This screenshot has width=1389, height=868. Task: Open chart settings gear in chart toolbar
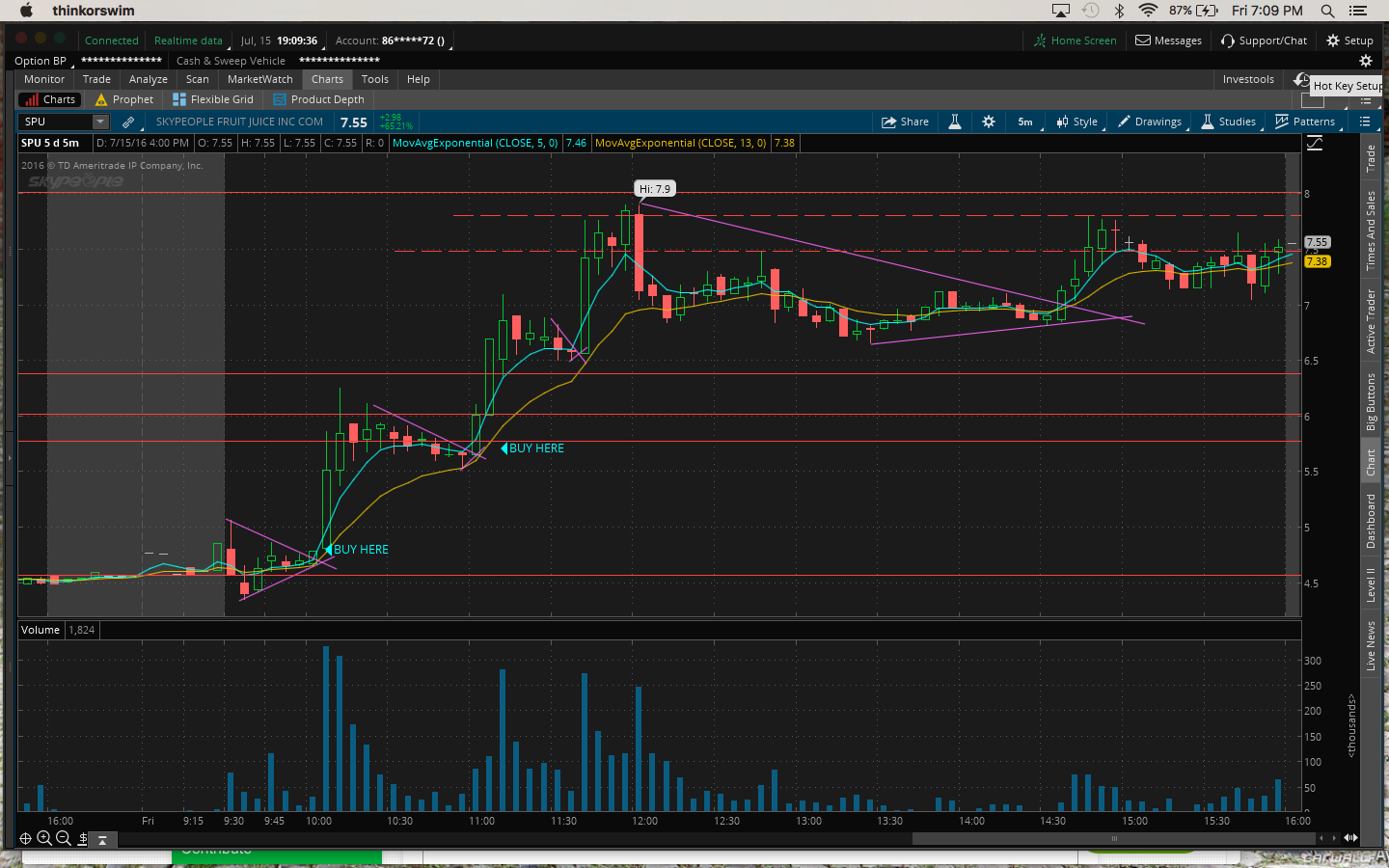tap(989, 122)
